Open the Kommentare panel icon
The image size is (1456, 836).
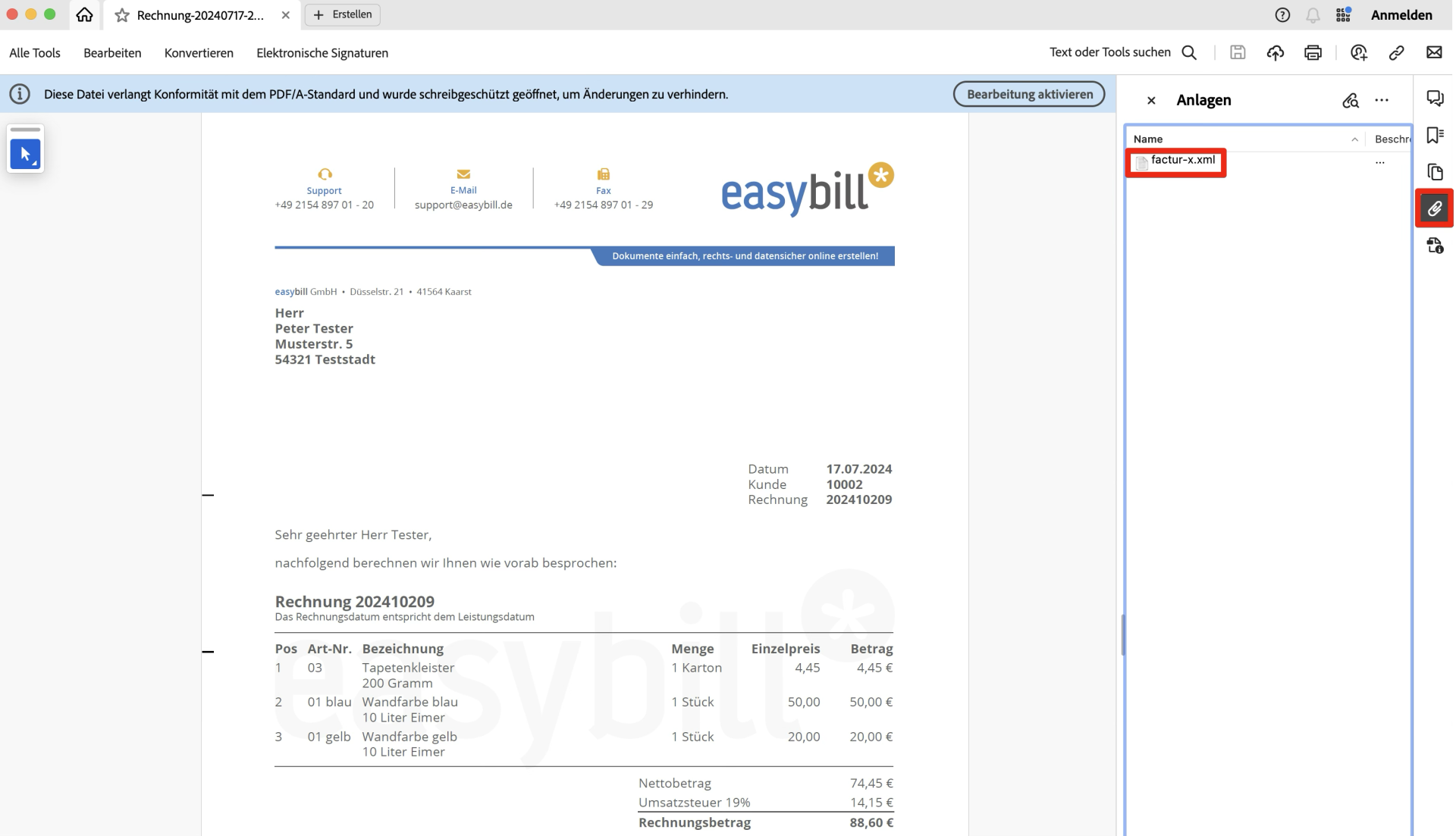(x=1434, y=98)
